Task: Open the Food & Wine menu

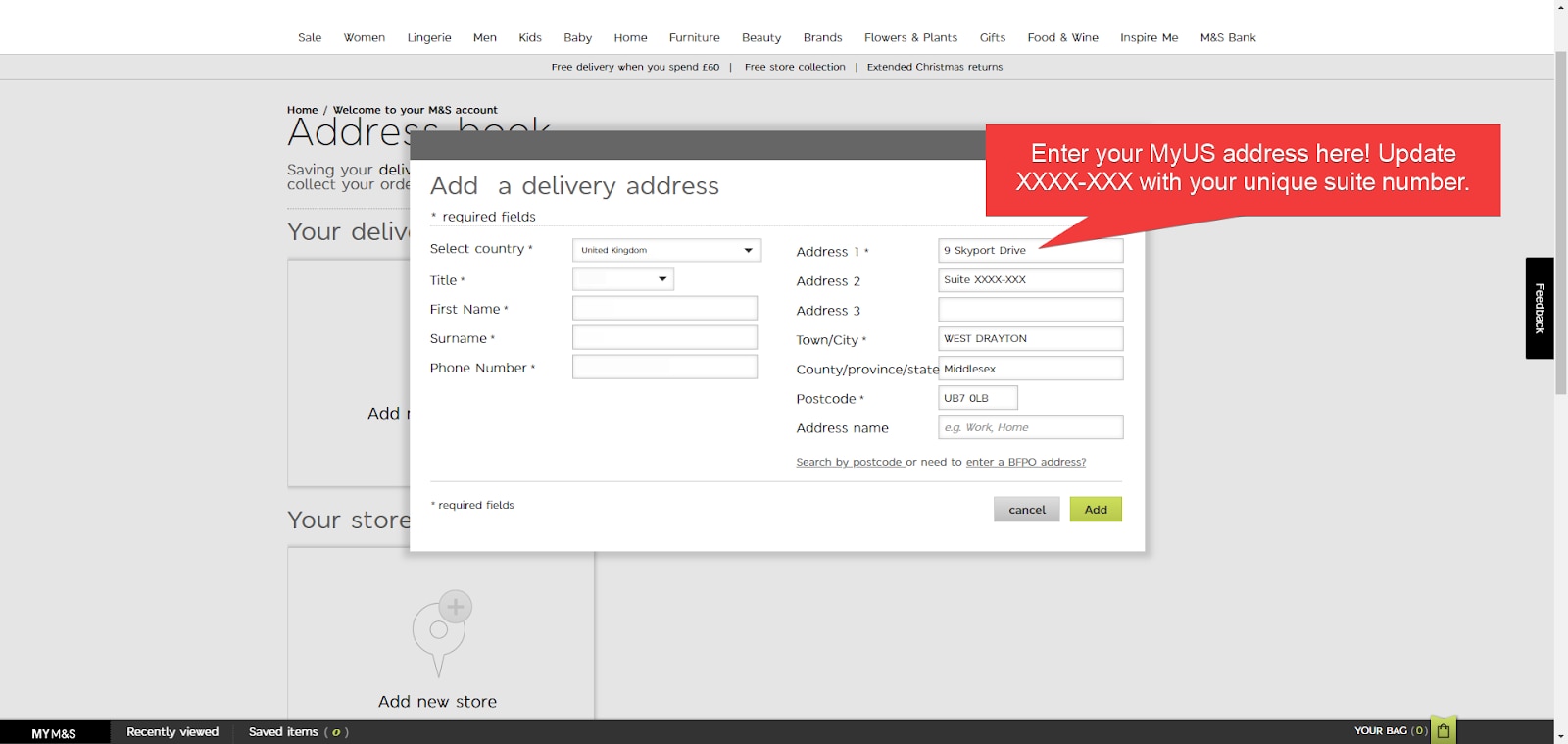Action: (1063, 37)
